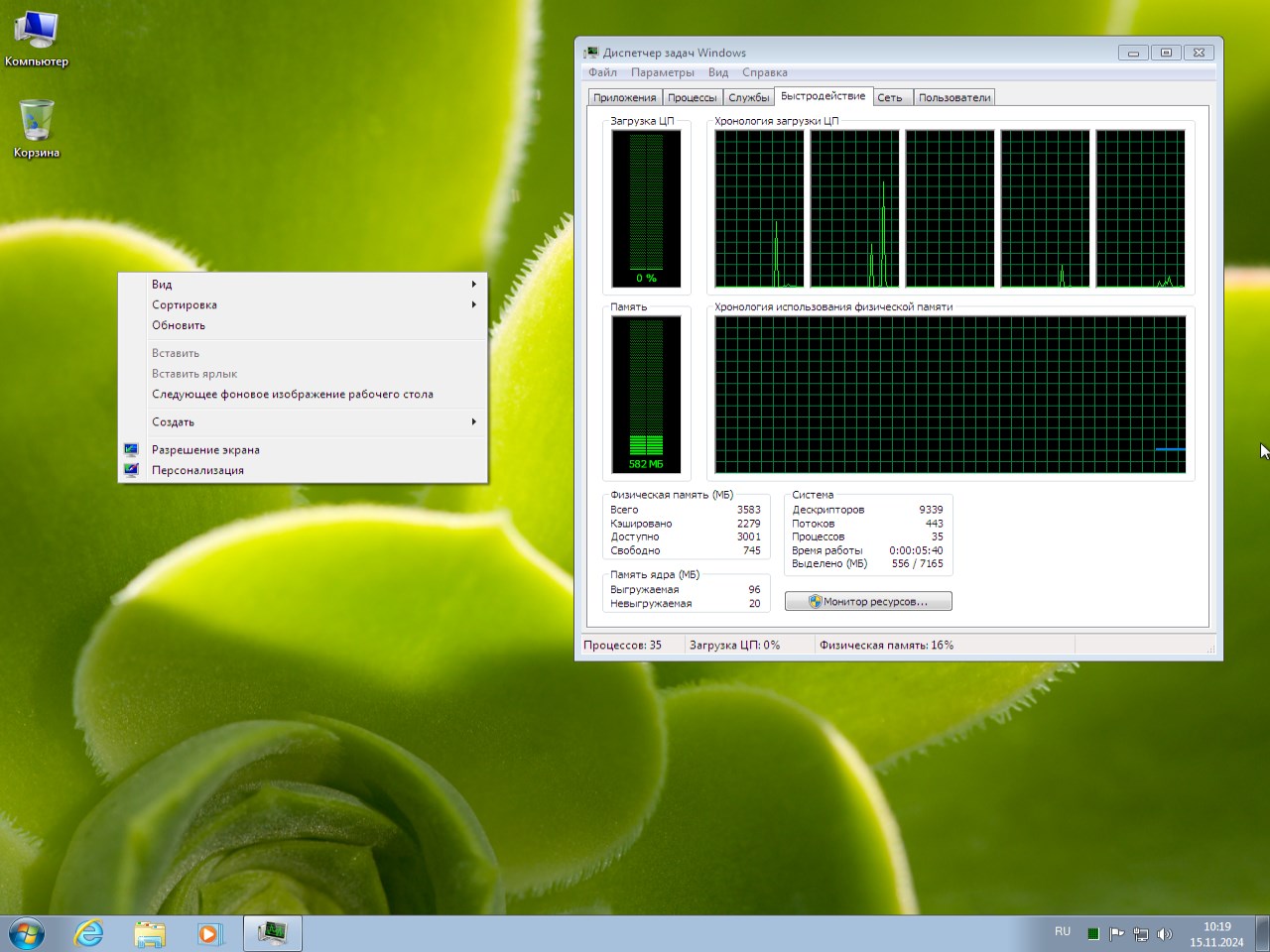Choose Обновить in the desktop context menu
The image size is (1270, 952).
[303, 325]
